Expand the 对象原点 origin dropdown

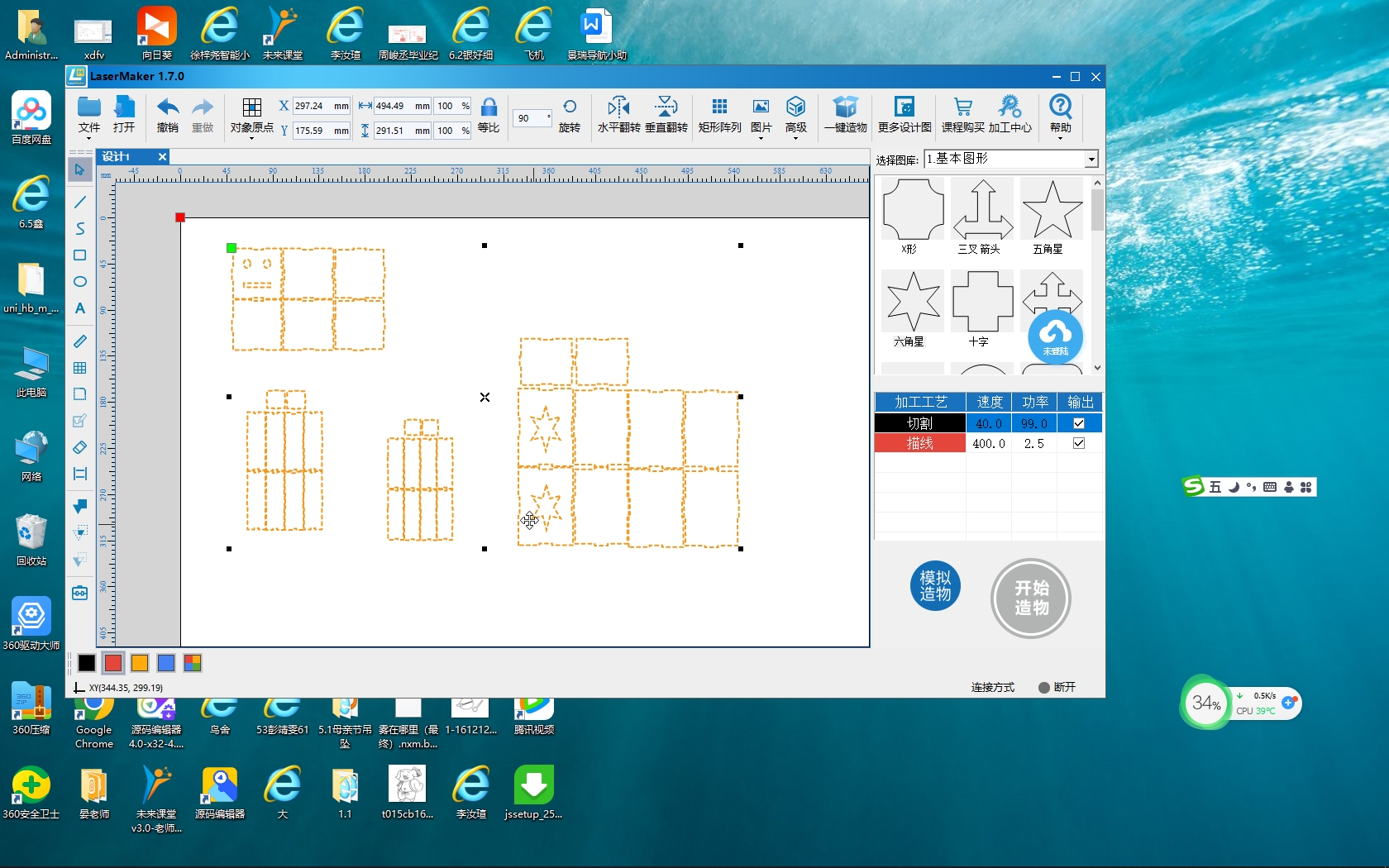pyautogui.click(x=251, y=138)
